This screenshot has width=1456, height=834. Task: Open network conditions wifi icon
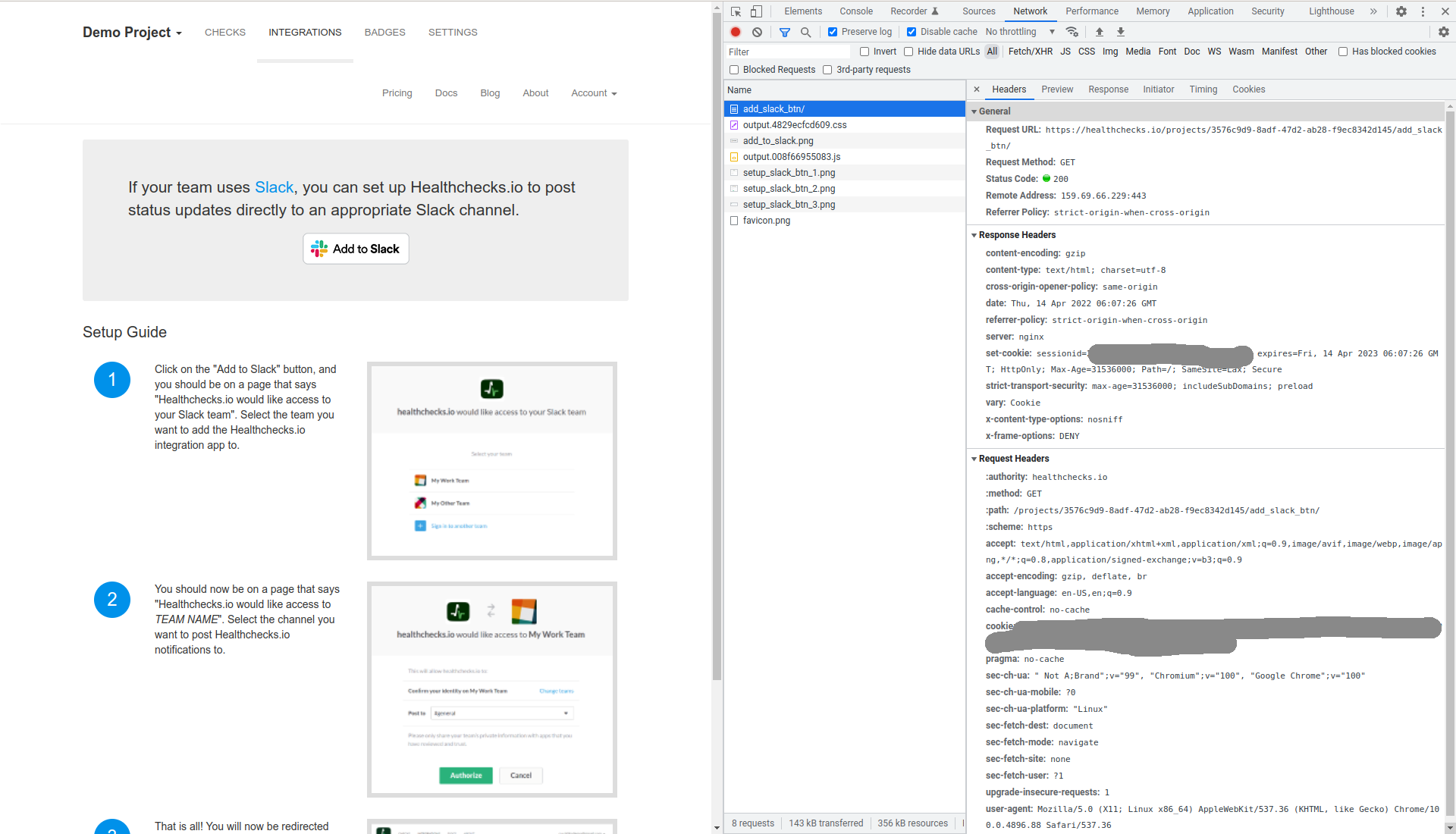(1072, 32)
